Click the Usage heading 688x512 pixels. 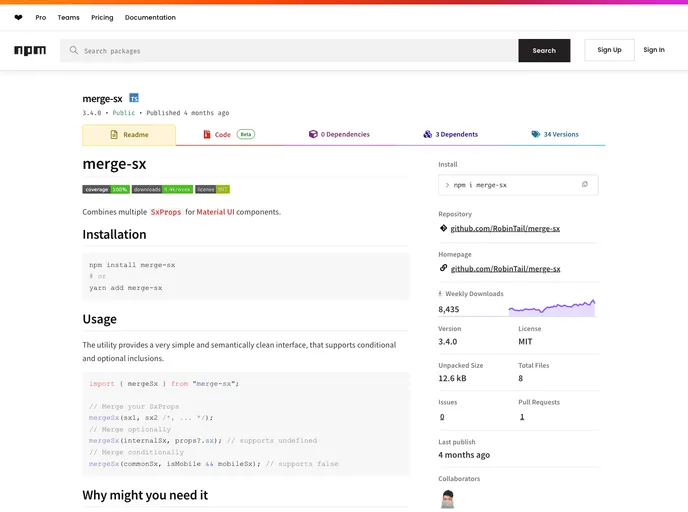(x=100, y=319)
